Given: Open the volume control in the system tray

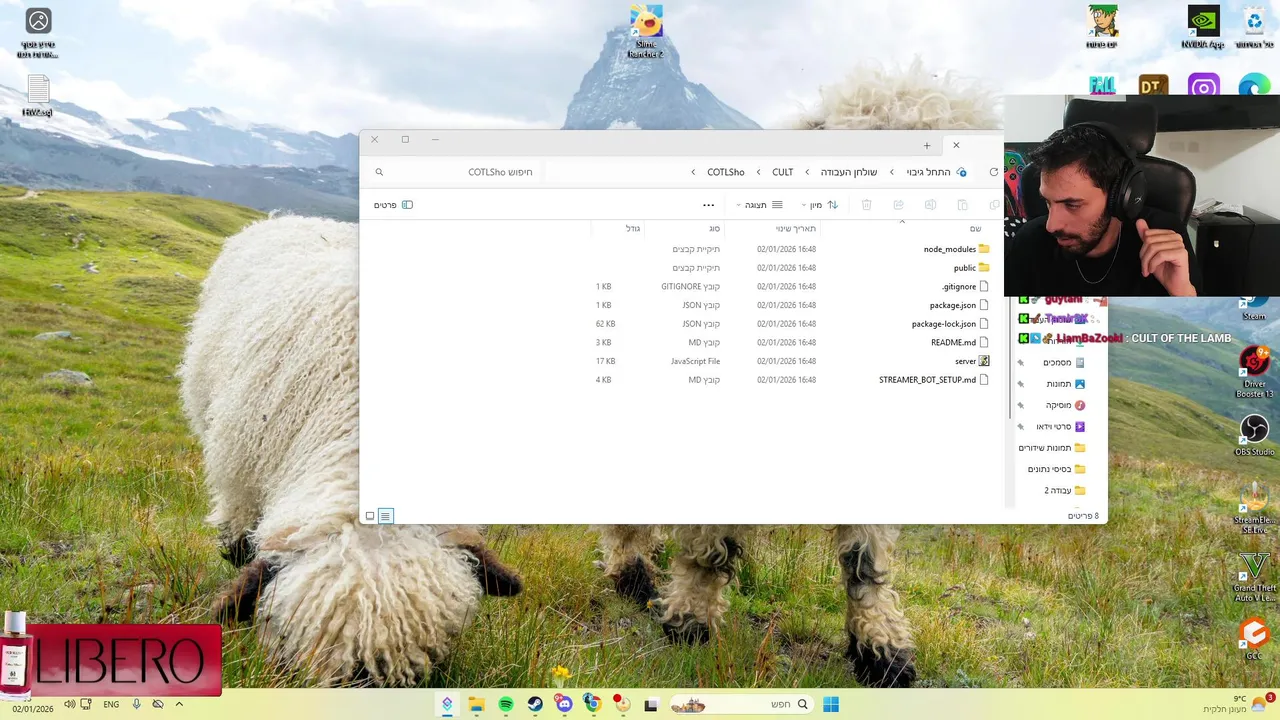Looking at the screenshot, I should 69,704.
